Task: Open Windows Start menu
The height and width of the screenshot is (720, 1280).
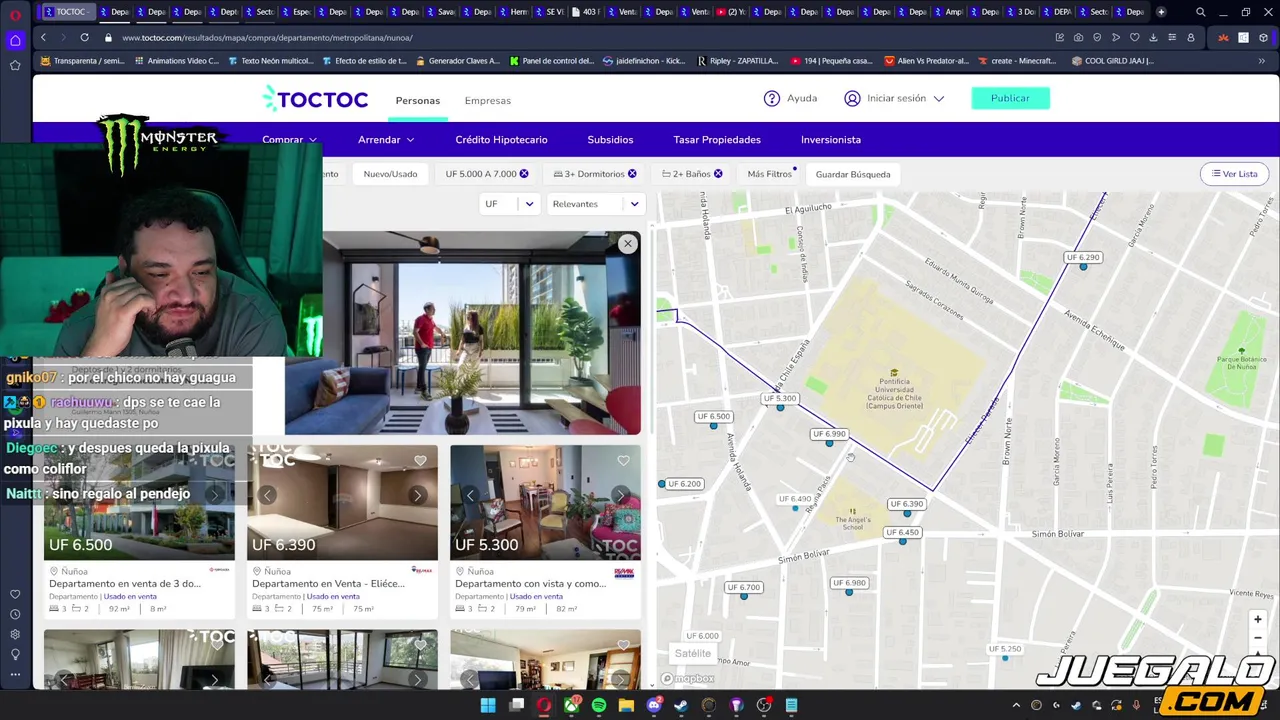Action: coord(488,705)
